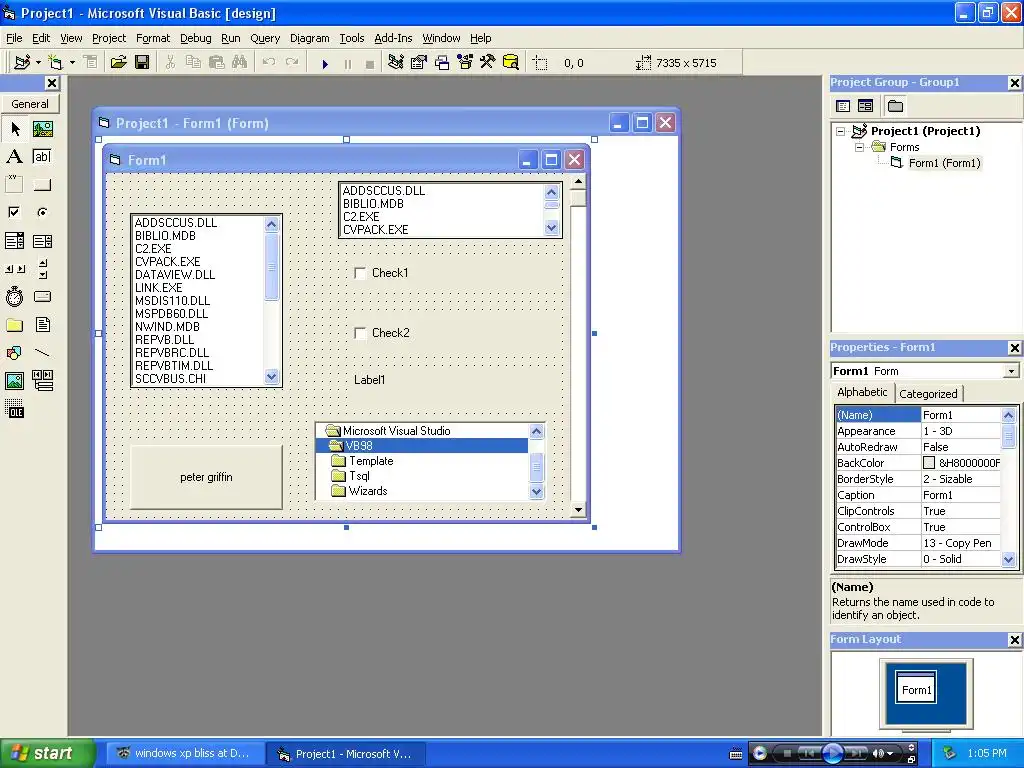The height and width of the screenshot is (768, 1024).
Task: Select the FileListBox tool in the toolbox
Action: point(43,325)
